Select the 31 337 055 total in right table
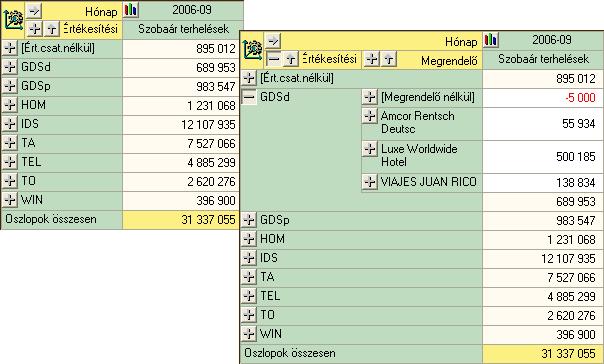The height and width of the screenshot is (364, 604). 543,353
